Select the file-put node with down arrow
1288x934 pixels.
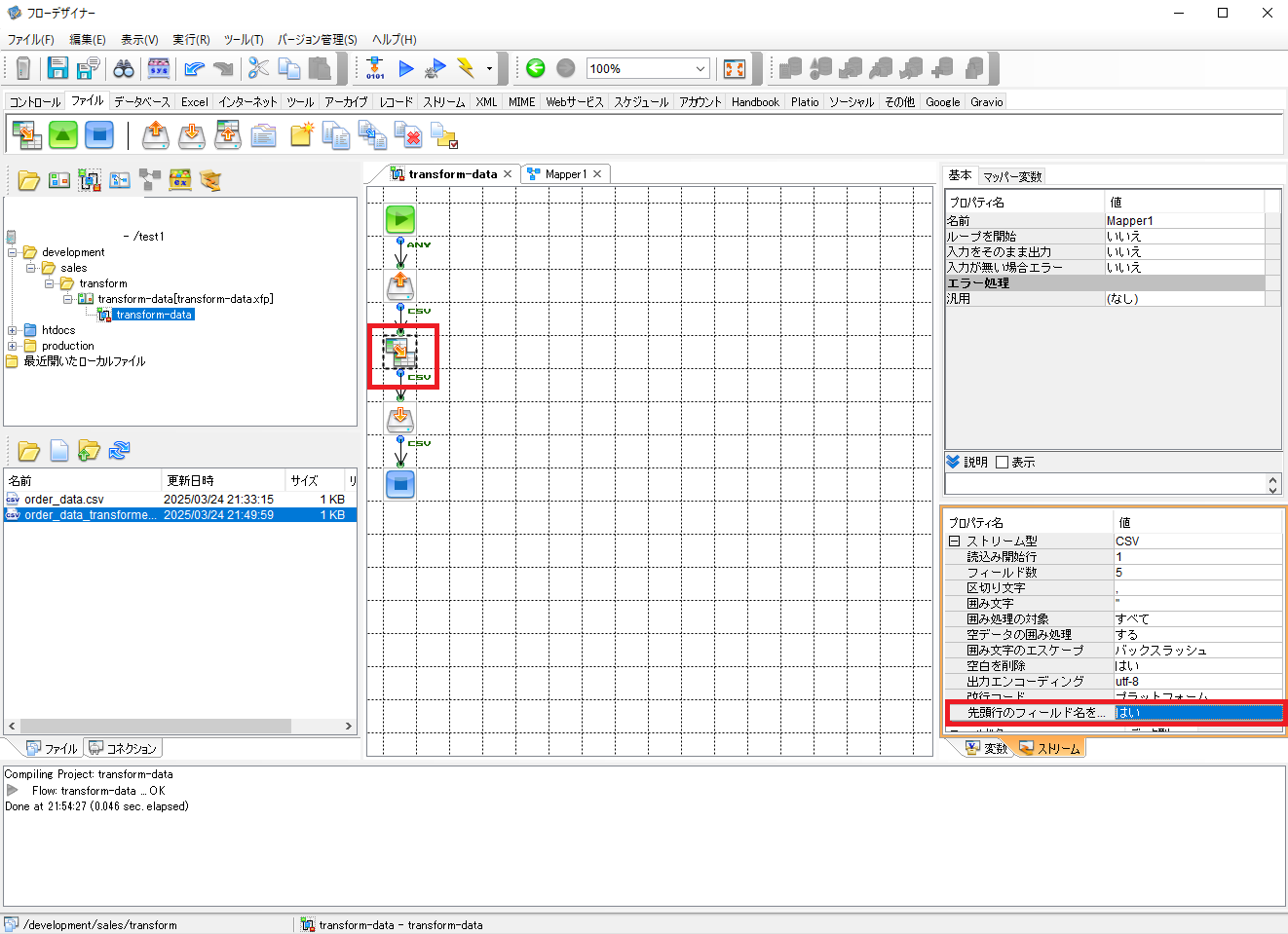(x=400, y=419)
